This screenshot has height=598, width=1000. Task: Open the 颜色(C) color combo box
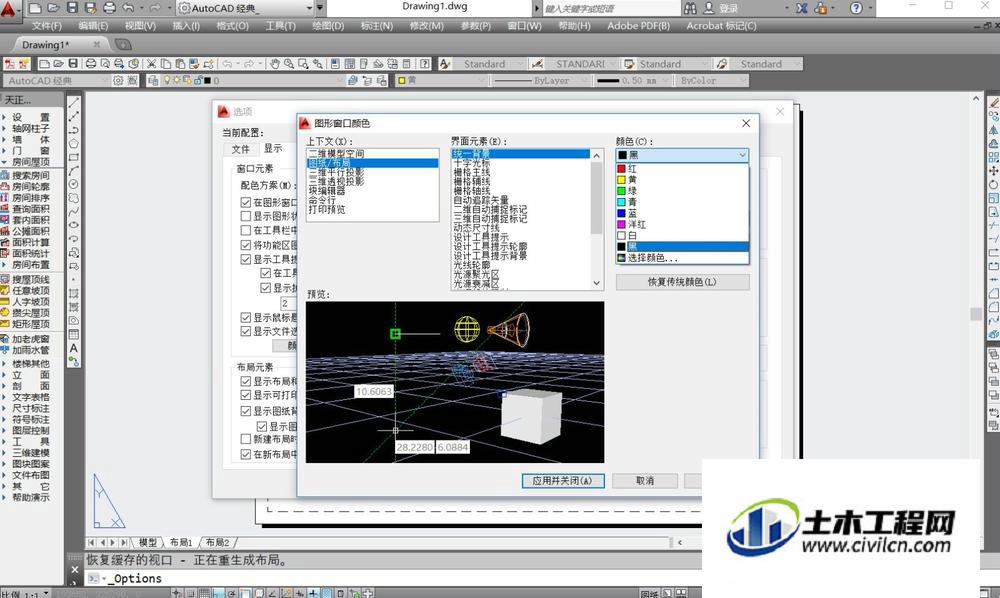click(682, 155)
